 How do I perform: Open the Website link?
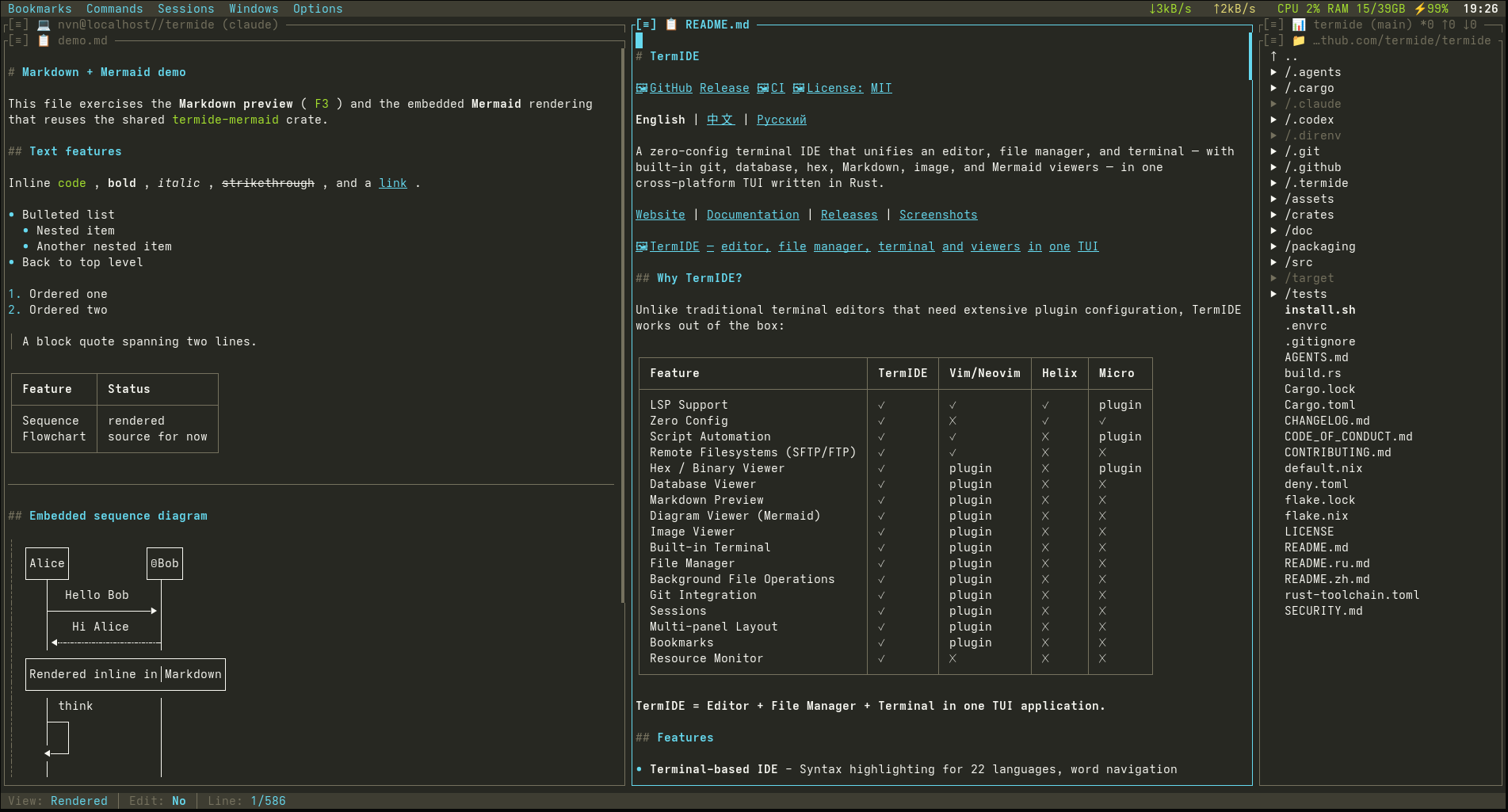[660, 215]
